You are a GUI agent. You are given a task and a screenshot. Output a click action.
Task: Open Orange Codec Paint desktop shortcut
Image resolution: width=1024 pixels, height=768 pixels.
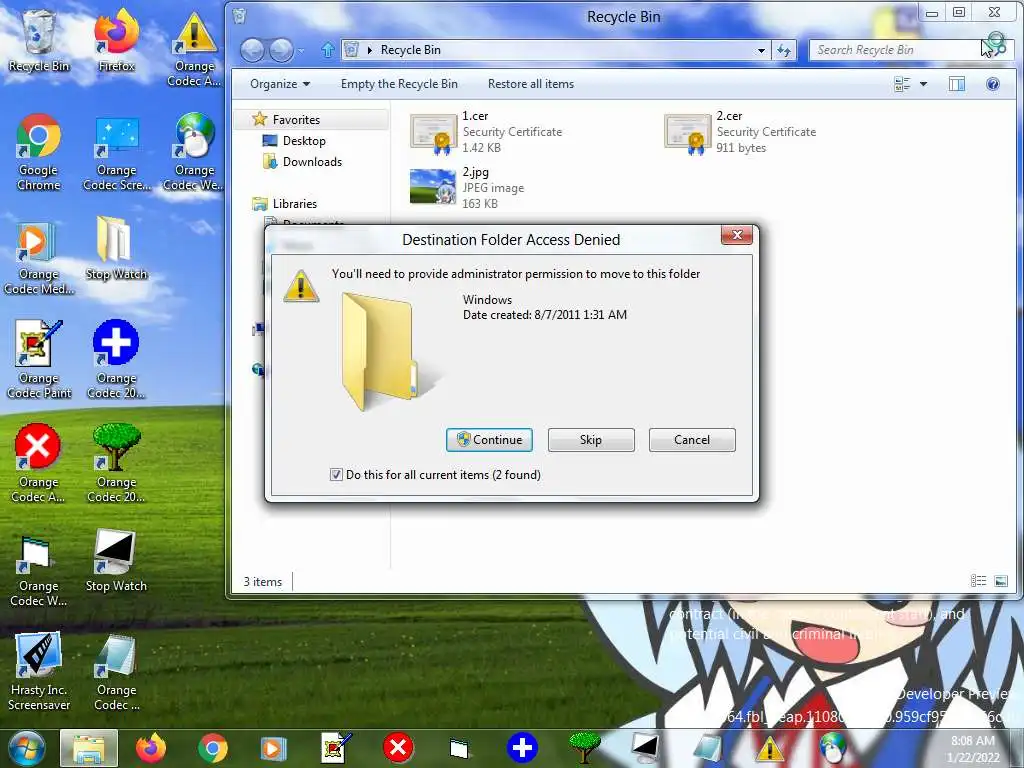[39, 359]
